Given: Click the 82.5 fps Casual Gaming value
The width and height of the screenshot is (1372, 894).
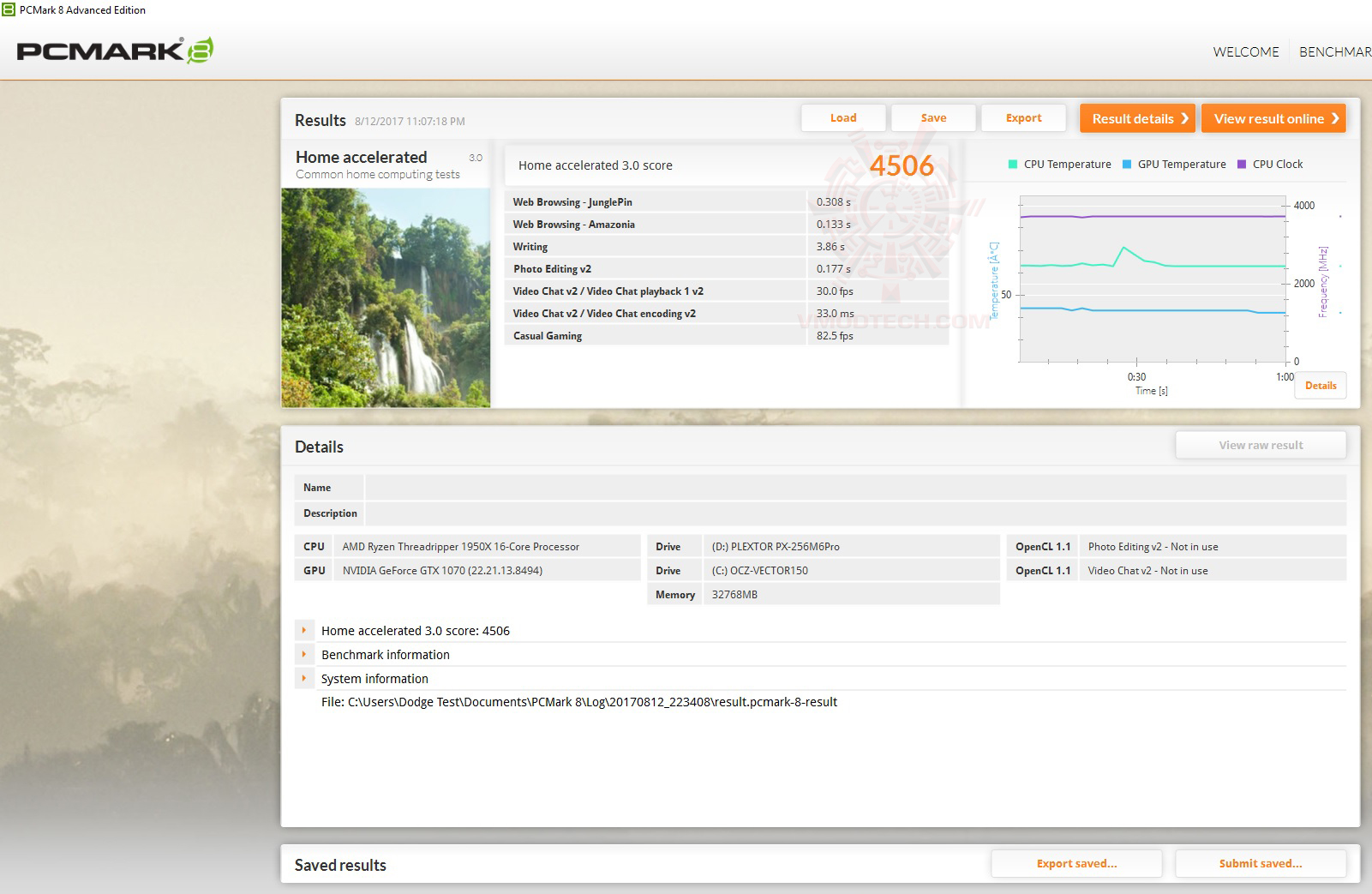Looking at the screenshot, I should tap(835, 336).
